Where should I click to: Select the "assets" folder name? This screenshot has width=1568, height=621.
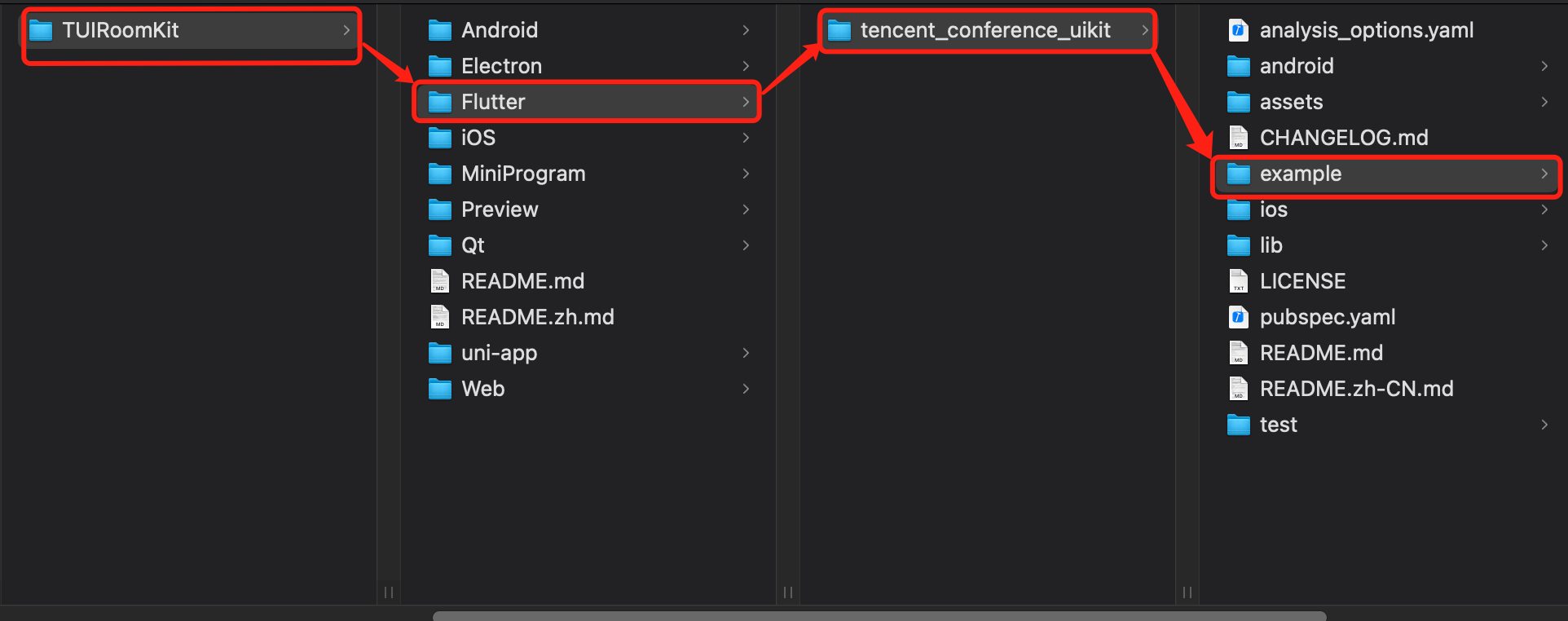click(x=1292, y=102)
